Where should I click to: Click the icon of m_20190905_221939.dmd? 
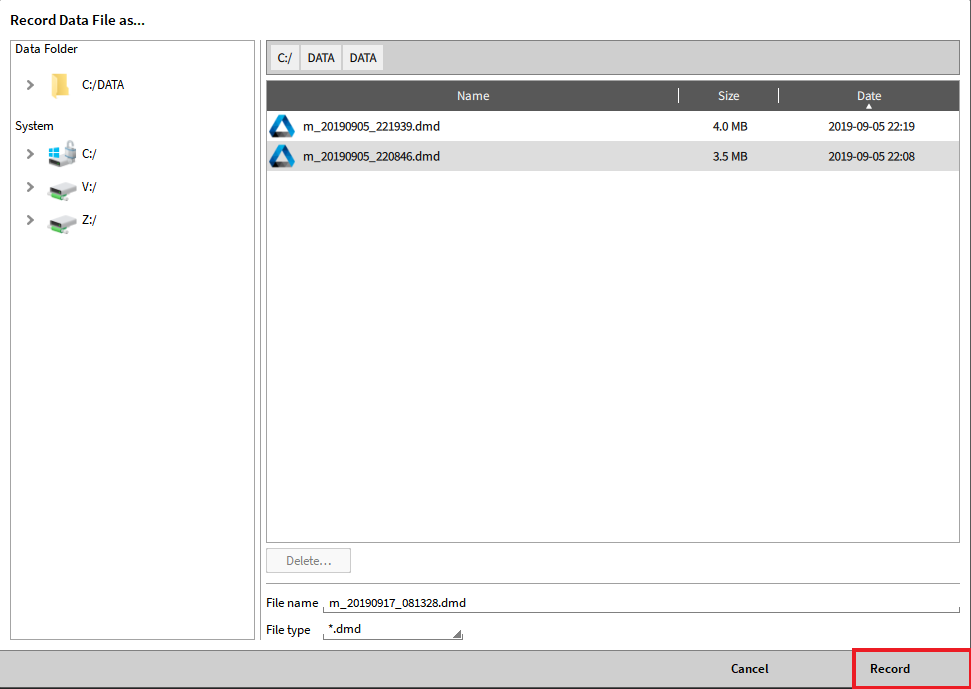coord(282,126)
